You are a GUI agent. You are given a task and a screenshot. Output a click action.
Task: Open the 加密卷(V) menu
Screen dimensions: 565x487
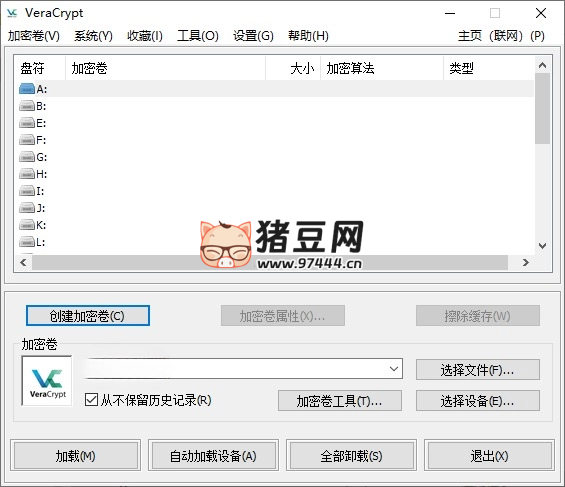tap(34, 36)
